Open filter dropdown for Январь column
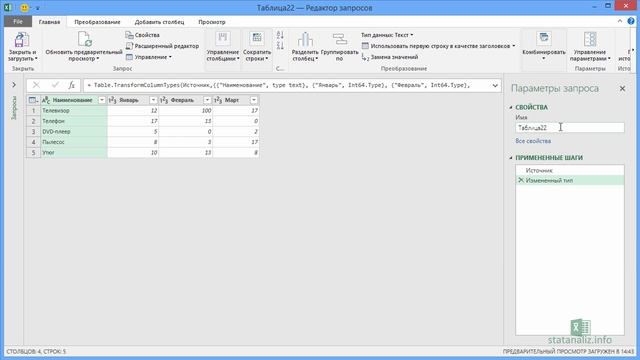Image resolution: width=640 pixels, height=360 pixels. point(153,100)
